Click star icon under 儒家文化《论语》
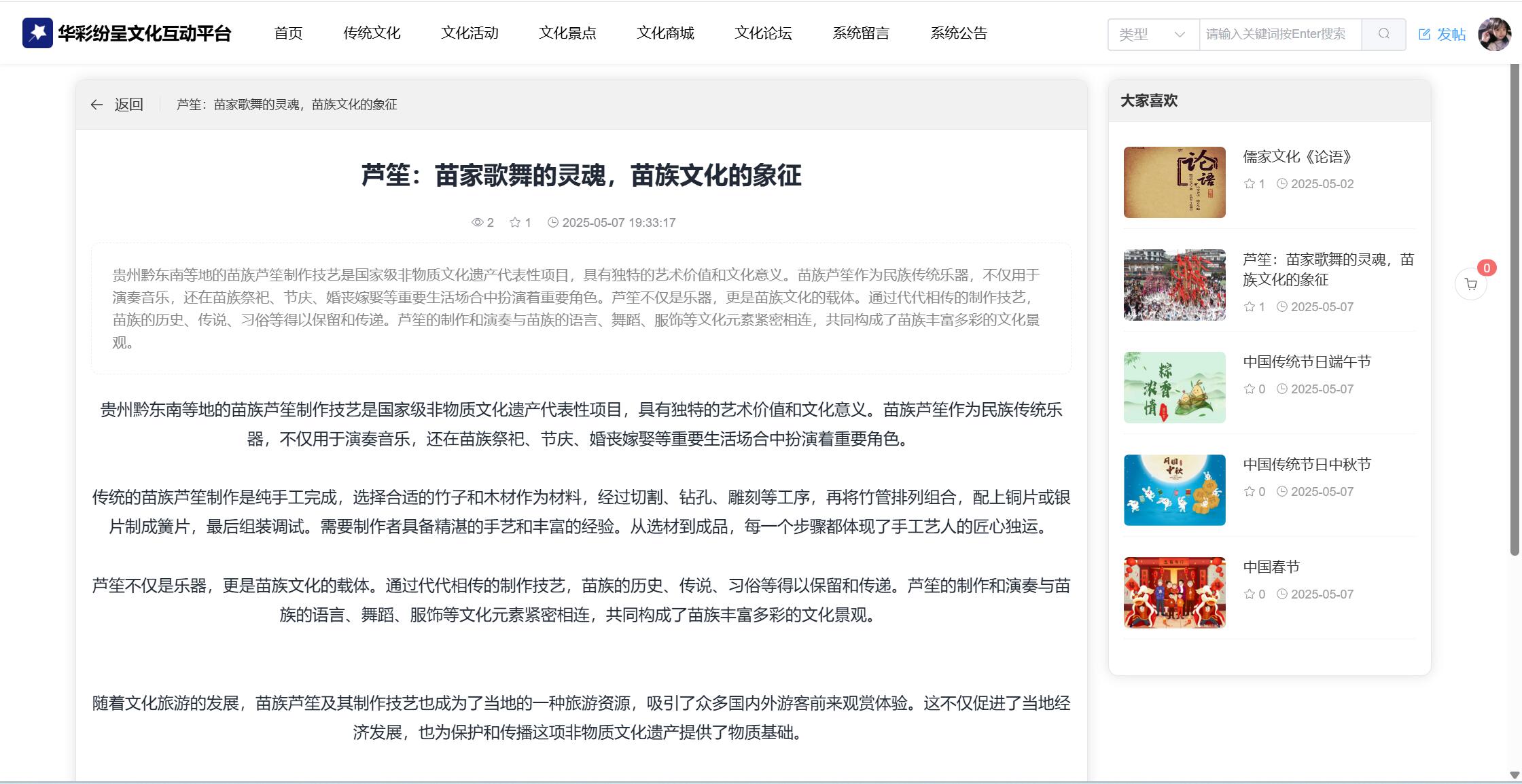This screenshot has height=784, width=1522. click(1249, 183)
